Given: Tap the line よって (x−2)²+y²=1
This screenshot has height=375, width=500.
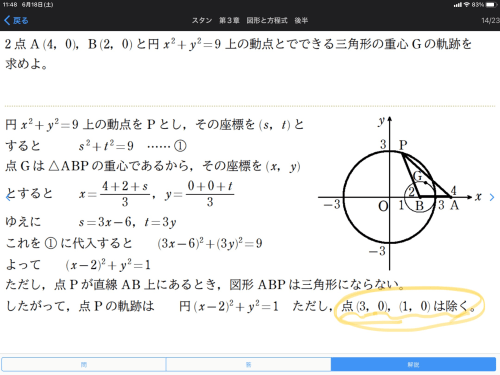Looking at the screenshot, I should point(78,265).
